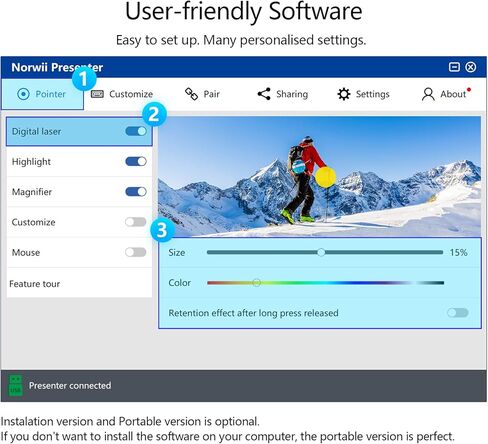Open the Sharing tab
Viewport: 488px width, 444px height.
pyautogui.click(x=283, y=94)
